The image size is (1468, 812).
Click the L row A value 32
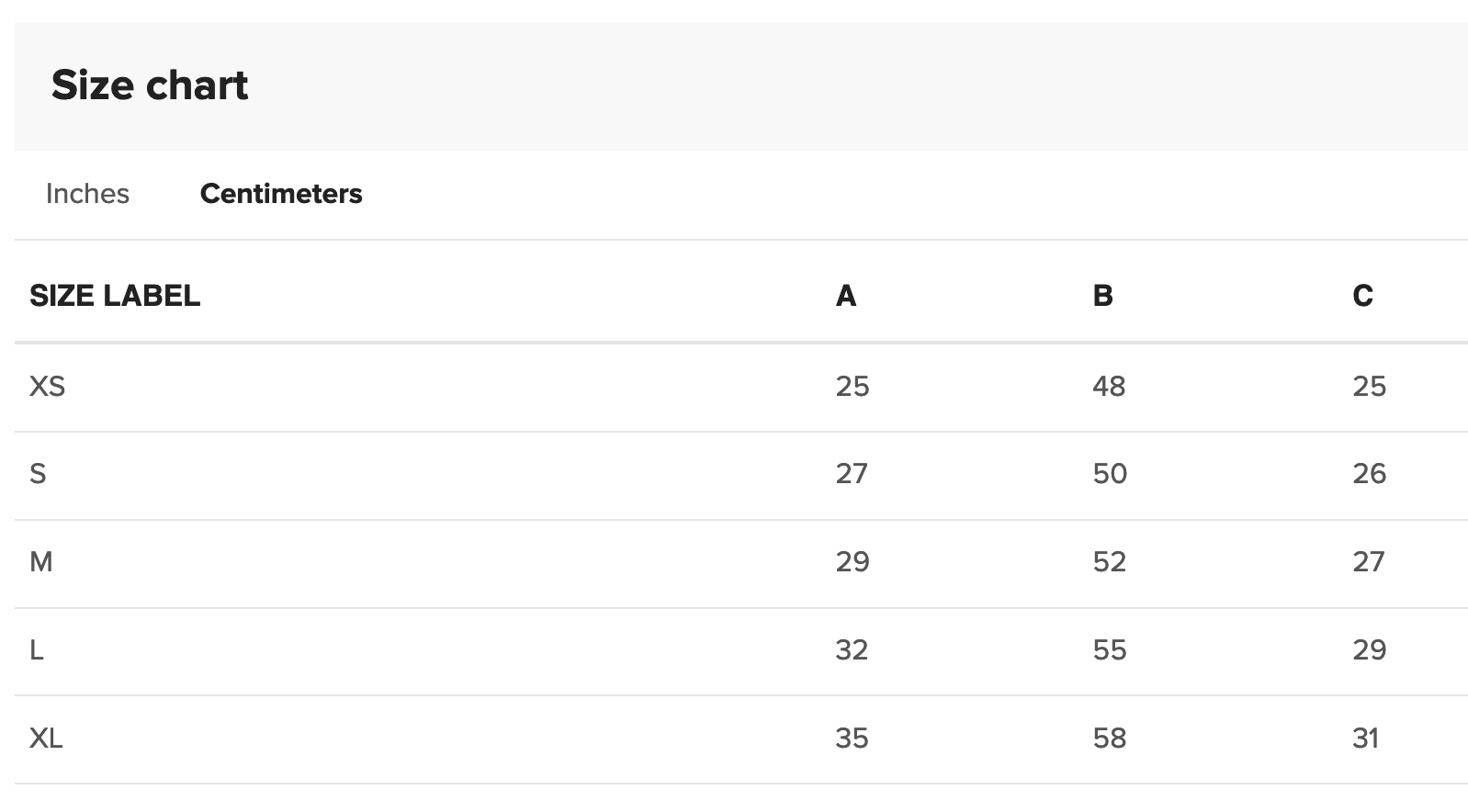[x=852, y=650]
